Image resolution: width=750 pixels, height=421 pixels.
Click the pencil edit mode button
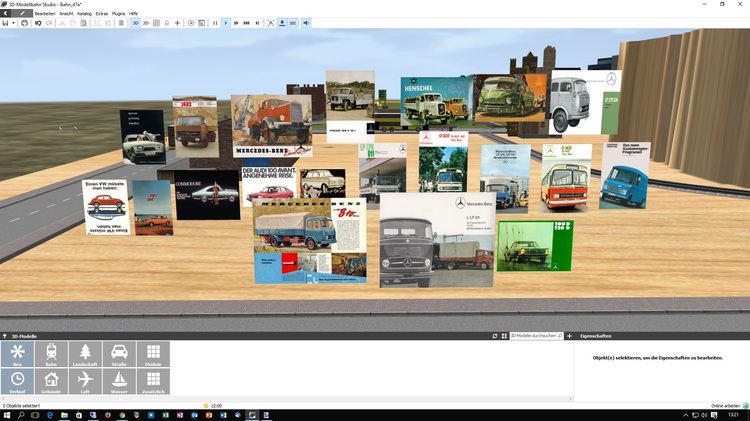[x=22, y=13]
